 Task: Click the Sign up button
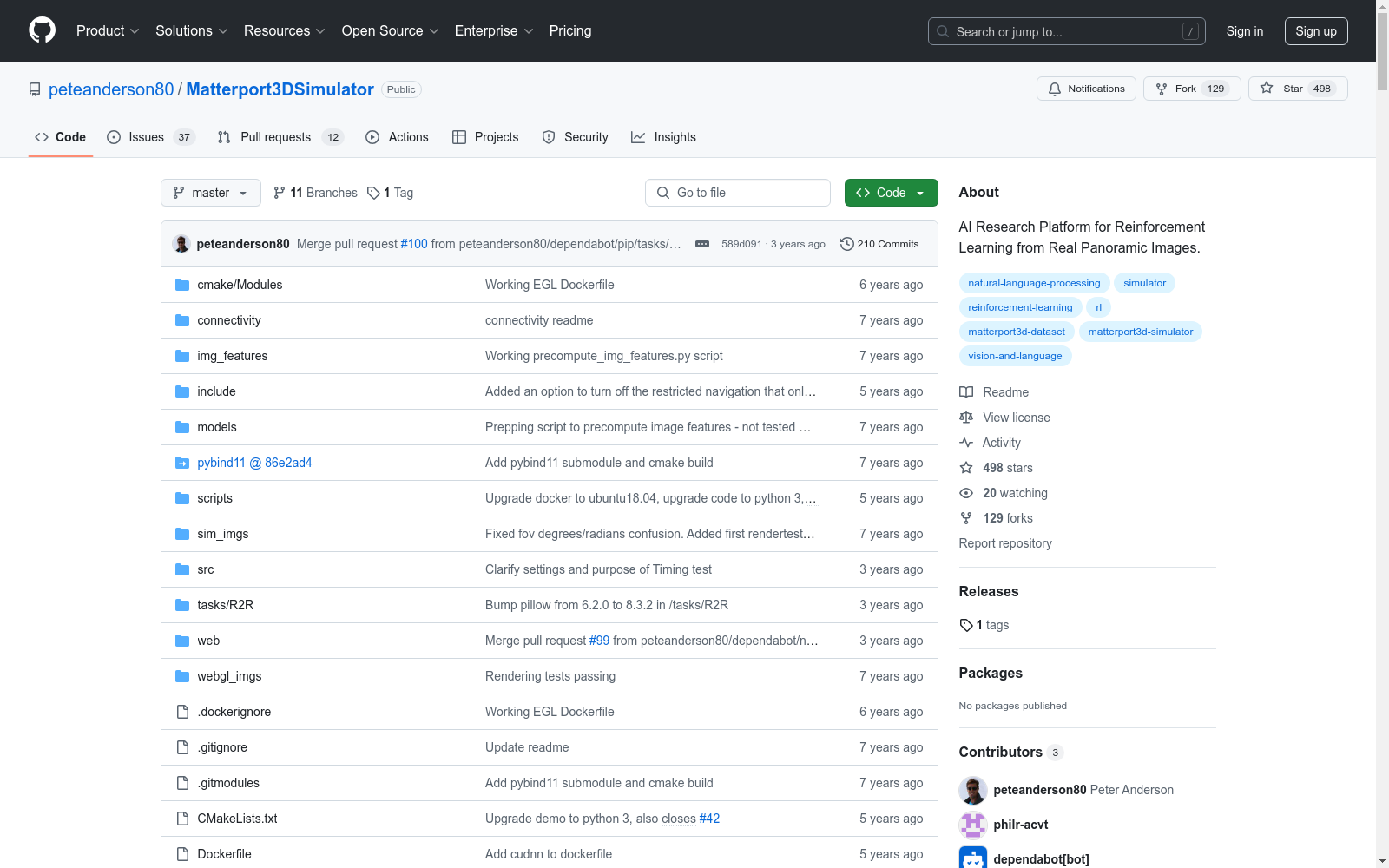pos(1316,31)
